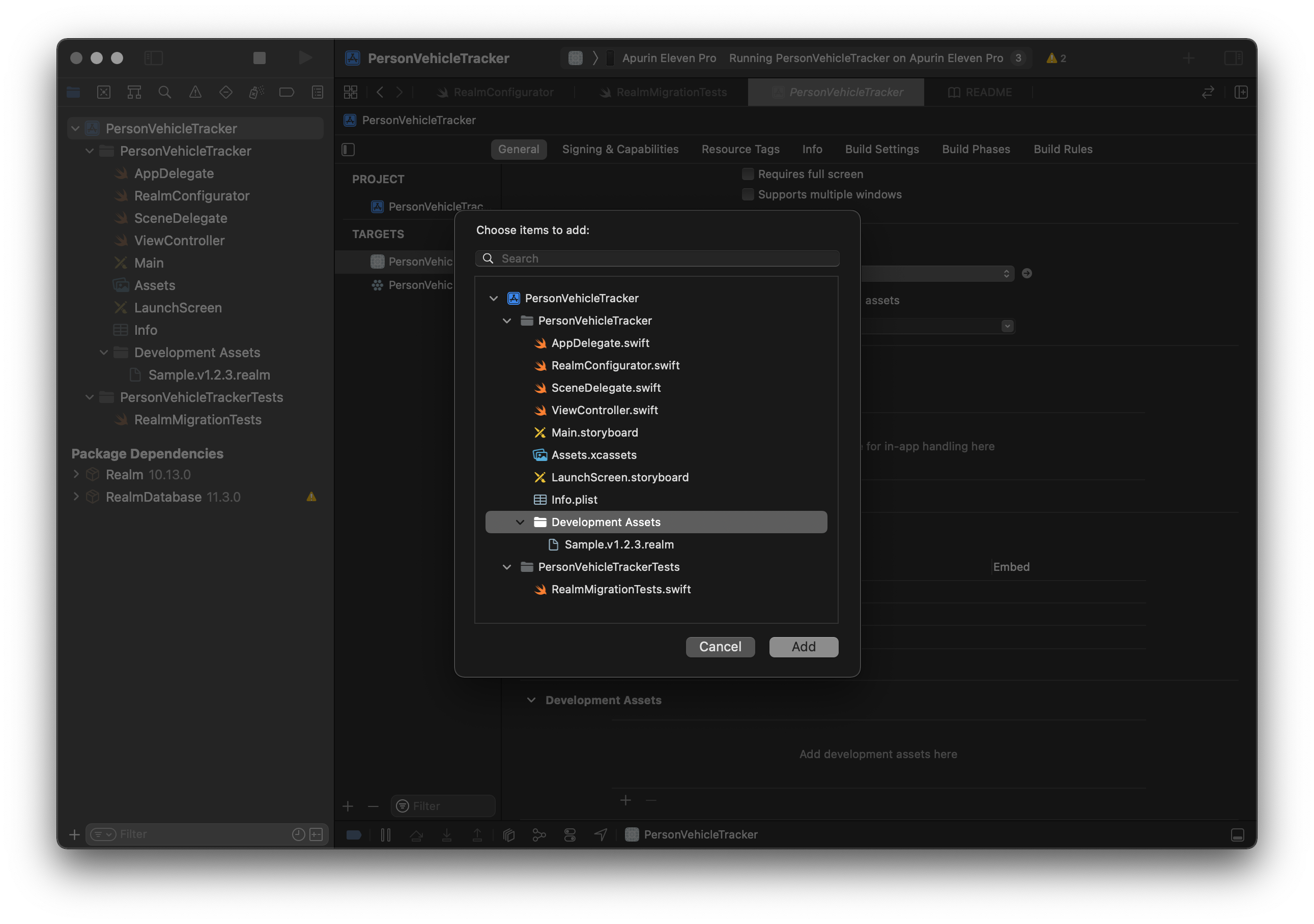
Task: Open Debug Memory Graph icon
Action: pos(538,835)
